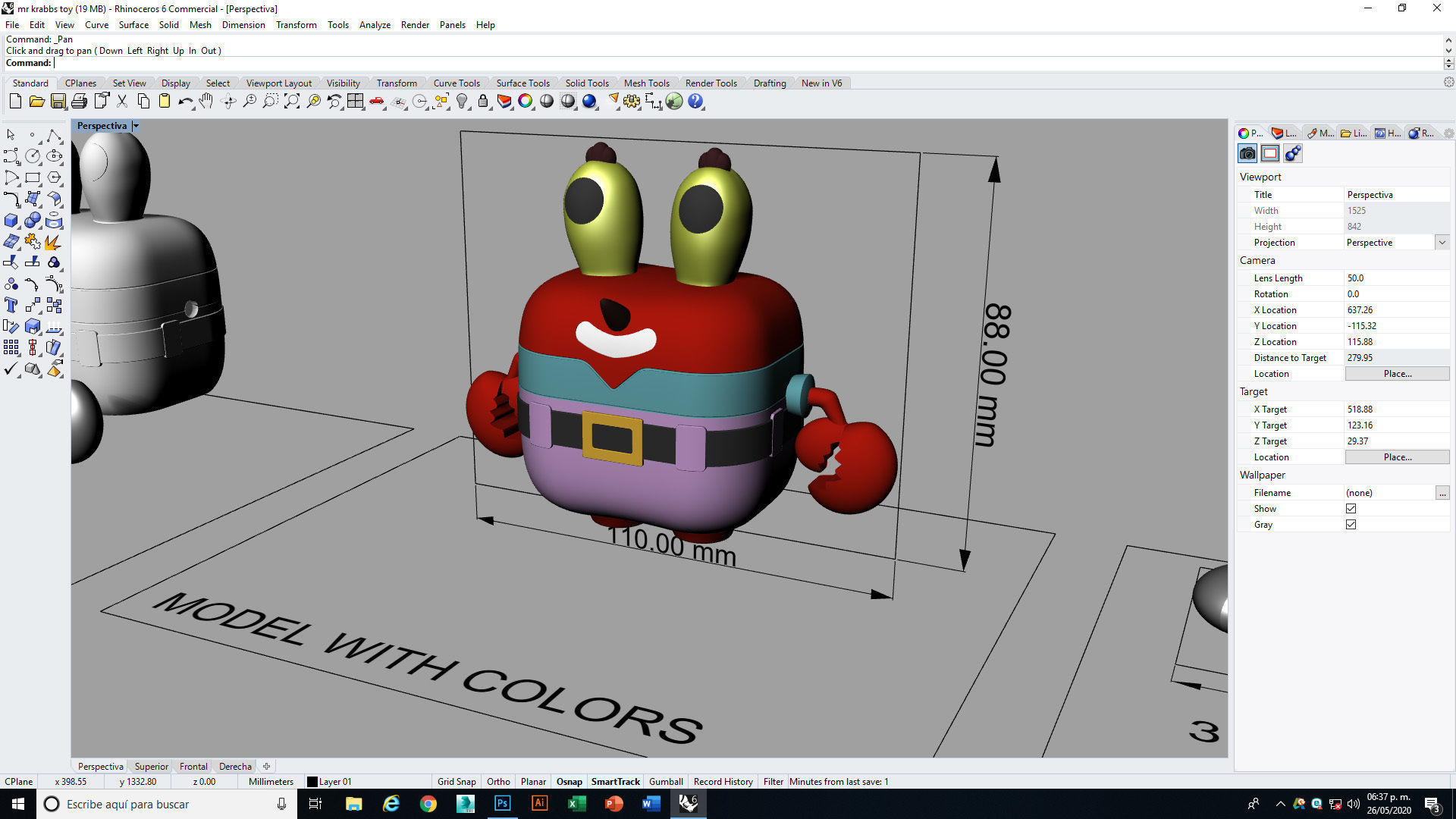Screen dimensions: 1456x819
Task: Switch to the Curve Tools toolbar tab
Action: point(457,83)
